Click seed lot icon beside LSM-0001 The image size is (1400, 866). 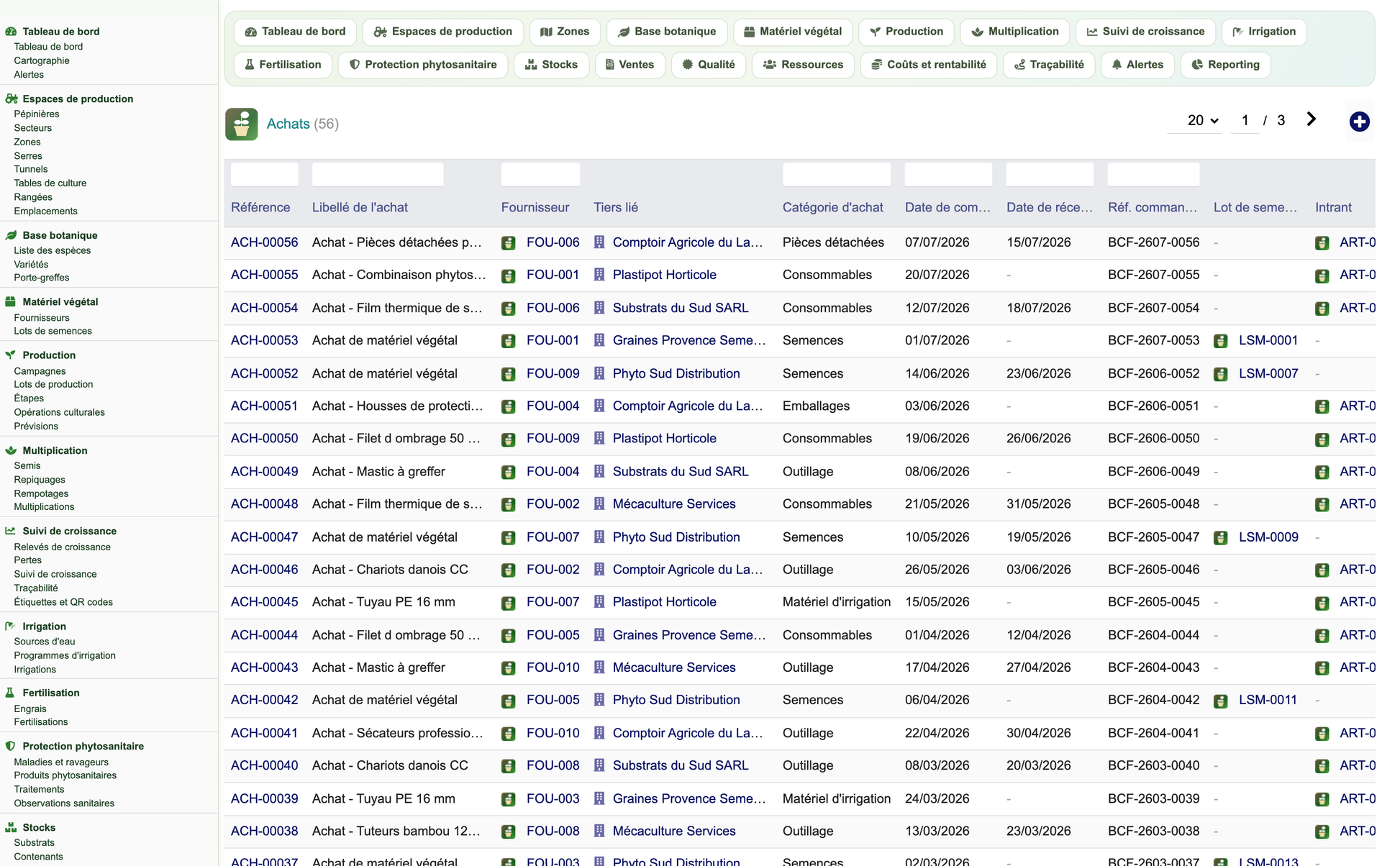(1221, 341)
